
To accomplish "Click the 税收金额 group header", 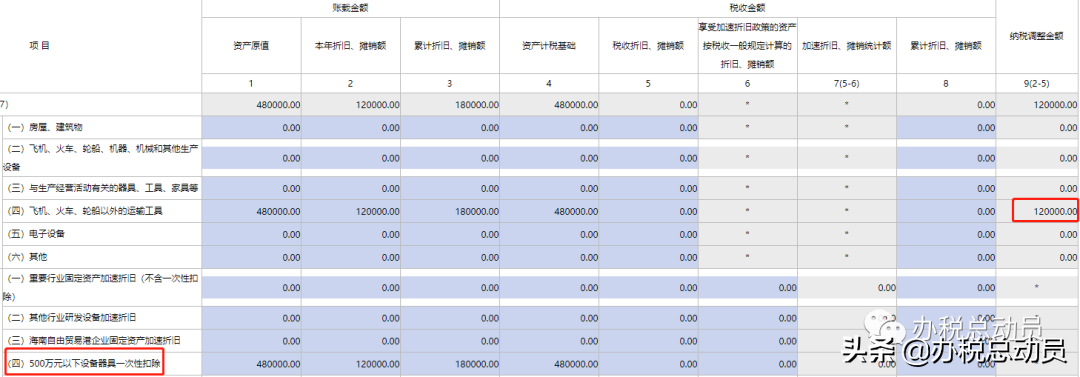I will [747, 8].
